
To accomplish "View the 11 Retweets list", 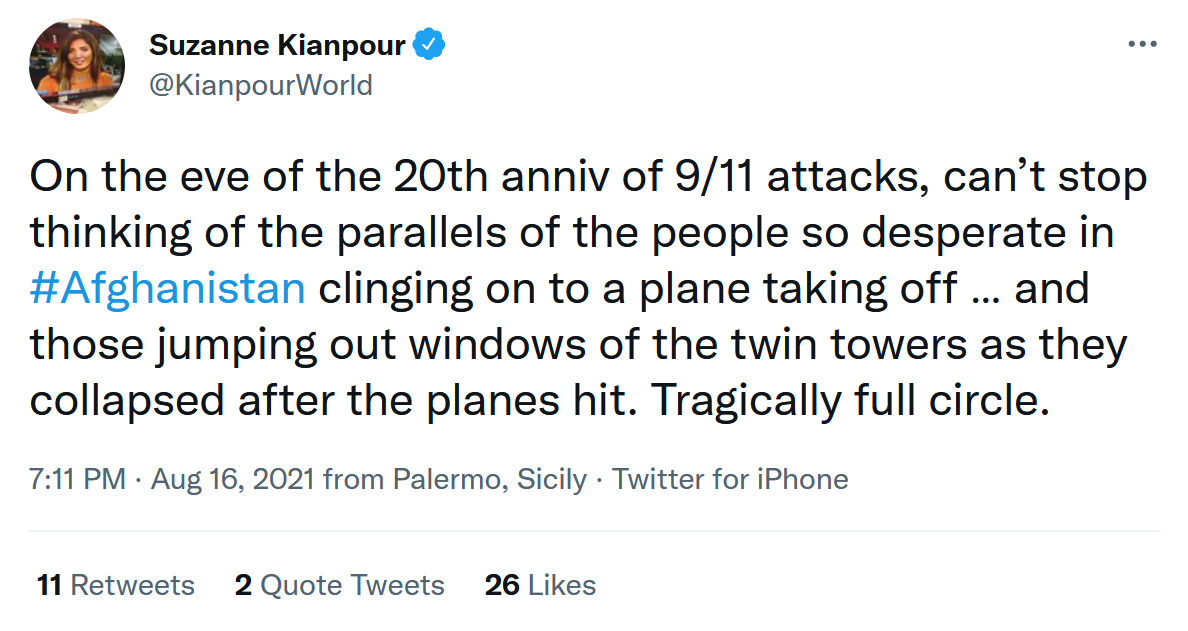I will (x=115, y=585).
